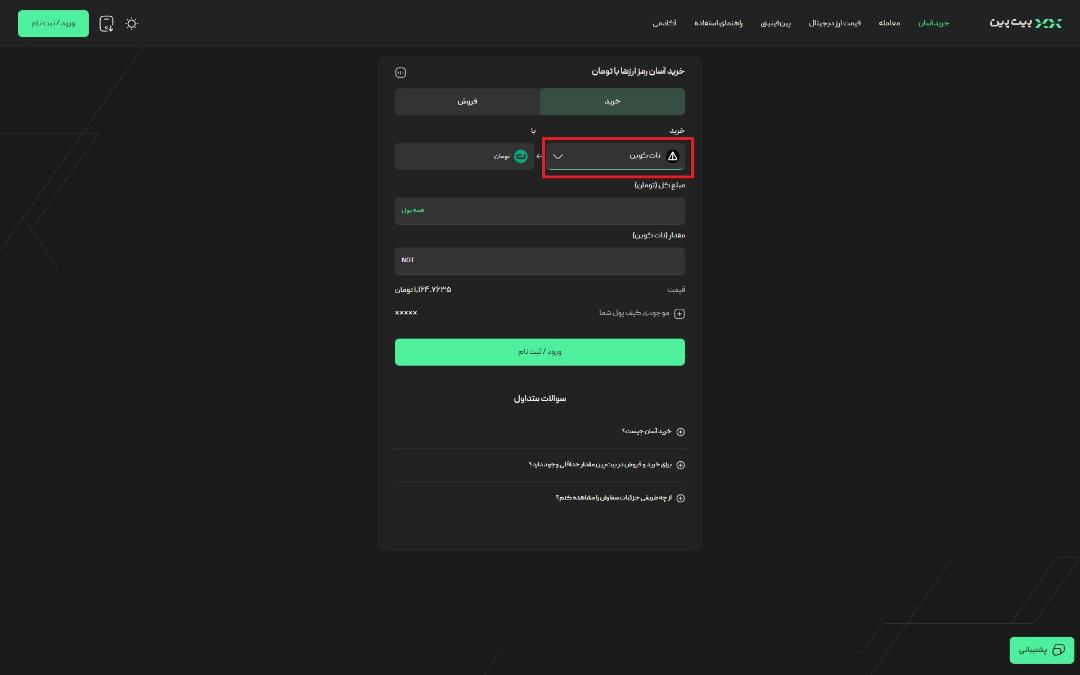Image resolution: width=1080 pixels, height=675 pixels.
Task: Click the تومان (Toman) currency field
Action: coord(464,156)
